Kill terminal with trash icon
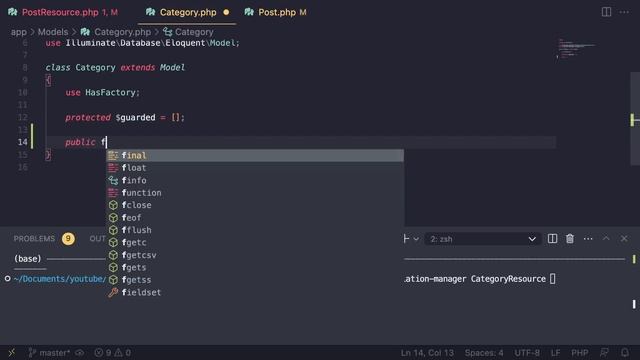This screenshot has width=640, height=360. [570, 239]
